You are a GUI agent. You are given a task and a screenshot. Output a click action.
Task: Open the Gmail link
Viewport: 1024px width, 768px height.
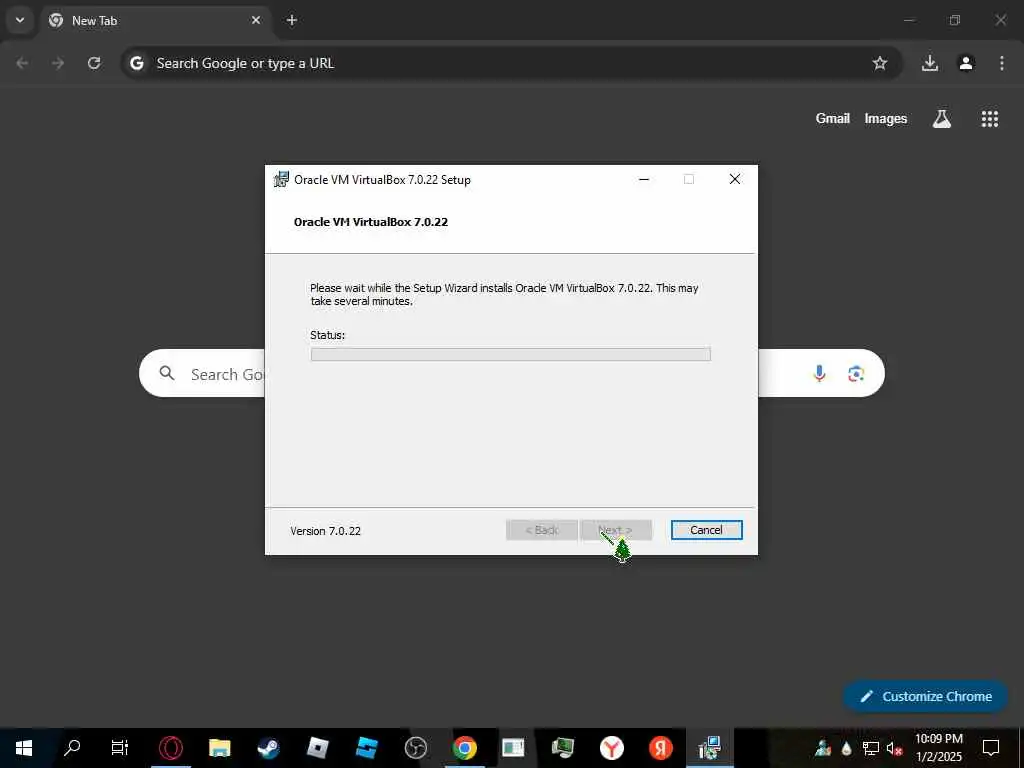tap(833, 118)
